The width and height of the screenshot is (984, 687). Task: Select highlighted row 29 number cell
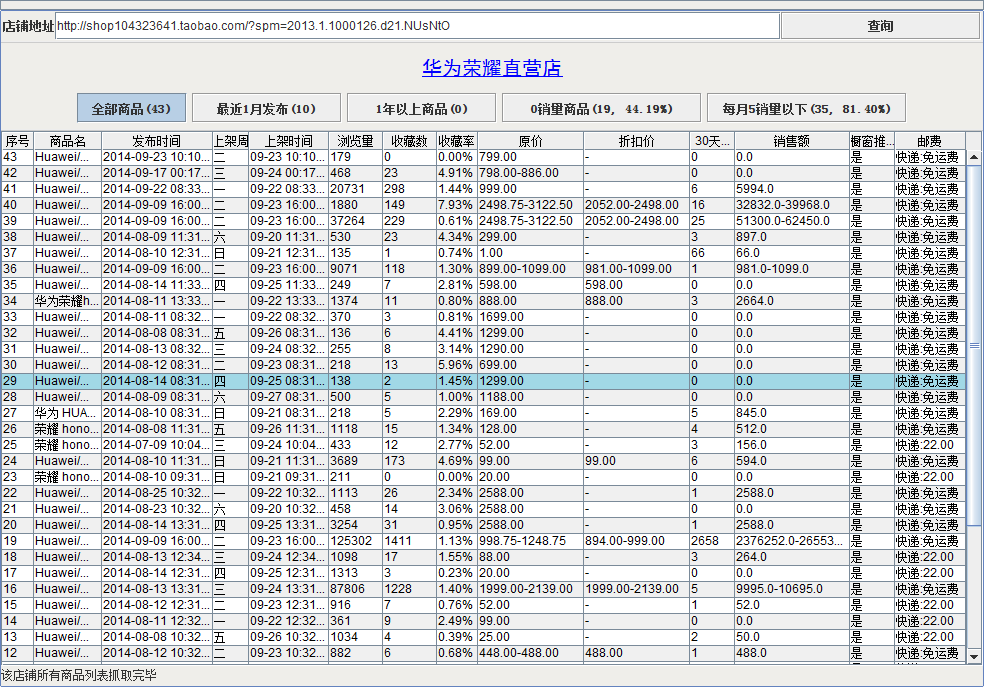[x=17, y=381]
